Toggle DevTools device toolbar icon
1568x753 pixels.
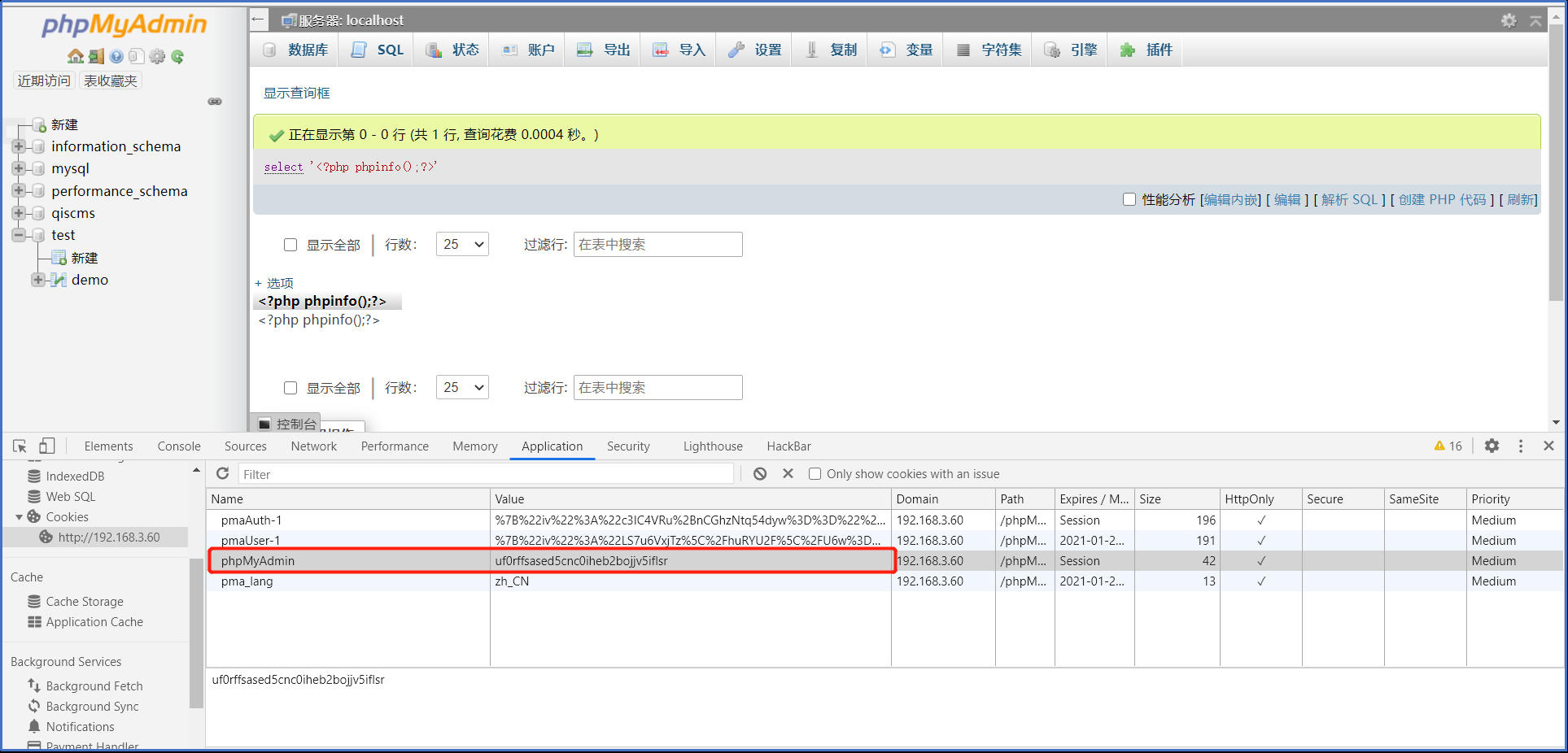pyautogui.click(x=47, y=446)
